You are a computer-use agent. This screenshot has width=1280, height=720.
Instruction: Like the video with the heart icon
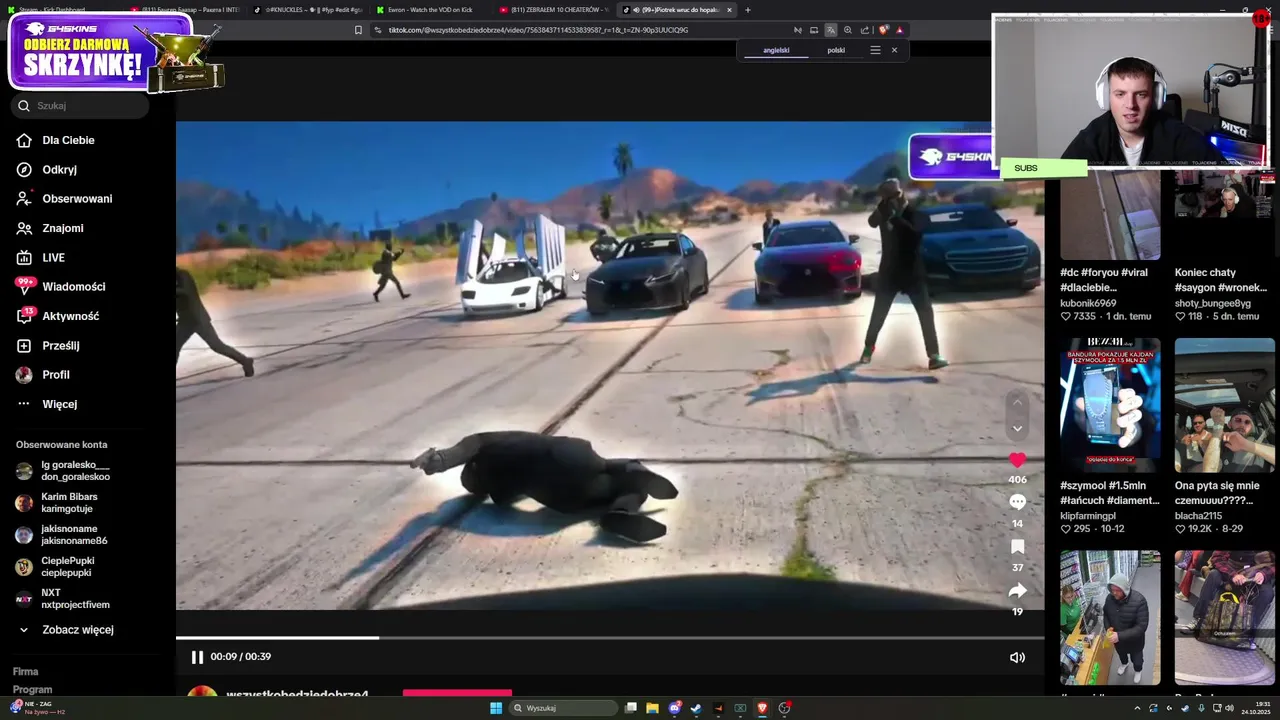1017,460
